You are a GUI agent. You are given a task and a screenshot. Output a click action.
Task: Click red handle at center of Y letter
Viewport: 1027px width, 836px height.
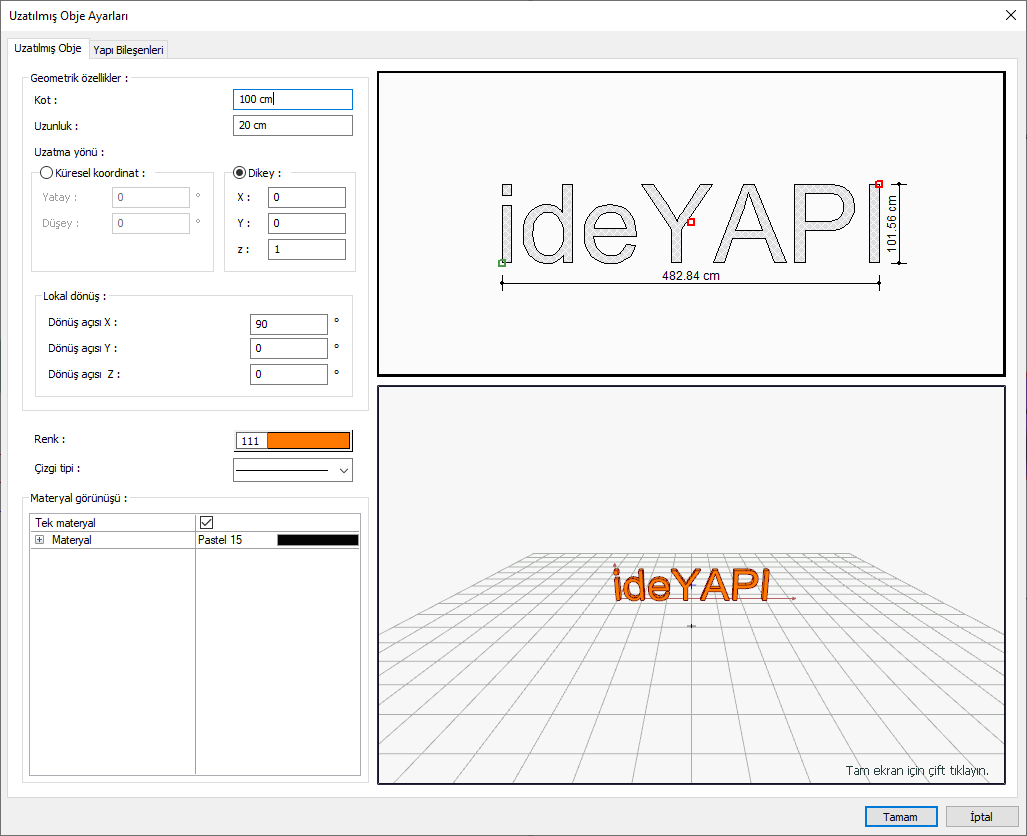click(x=691, y=222)
